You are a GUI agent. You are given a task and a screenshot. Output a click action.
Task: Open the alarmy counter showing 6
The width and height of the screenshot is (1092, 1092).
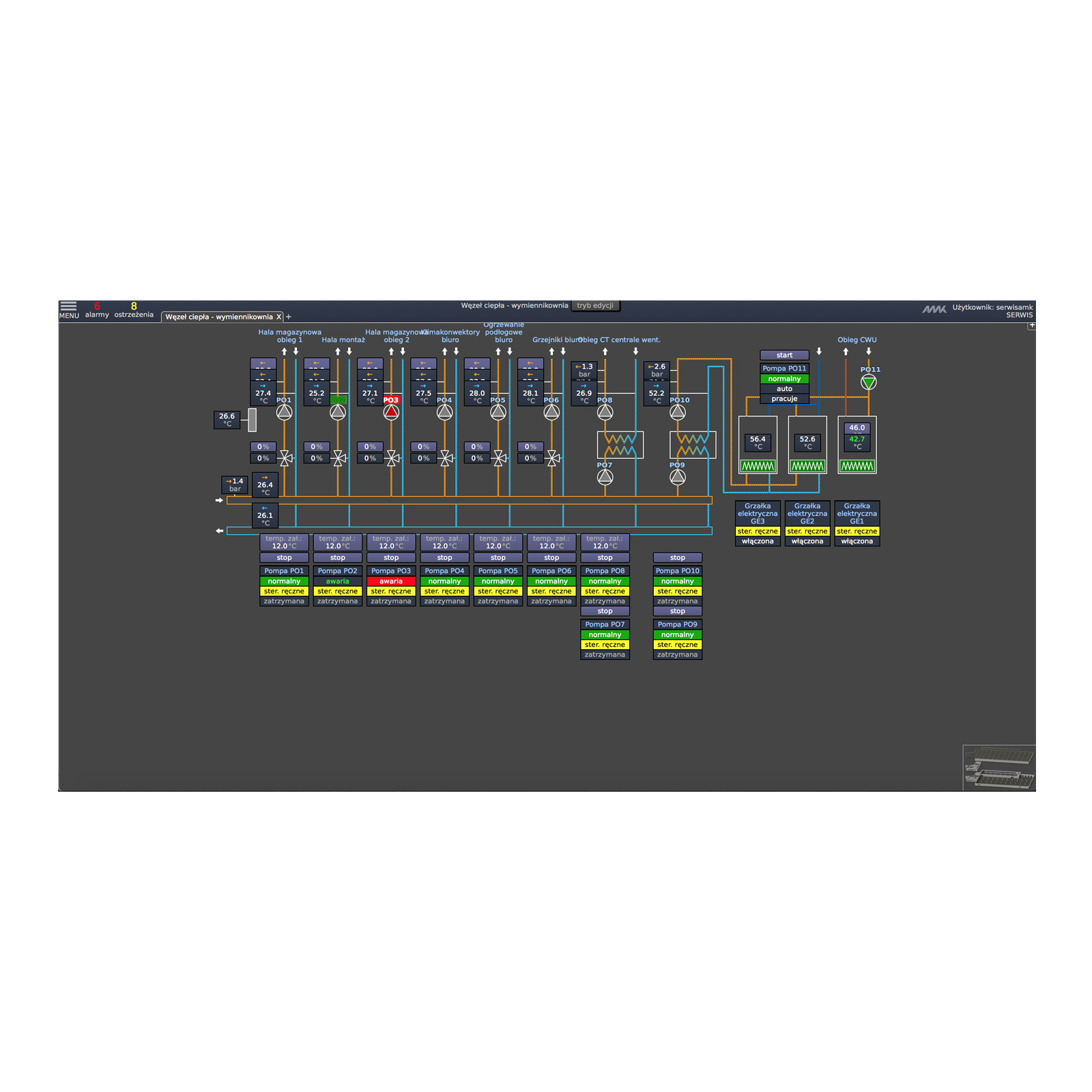click(97, 310)
